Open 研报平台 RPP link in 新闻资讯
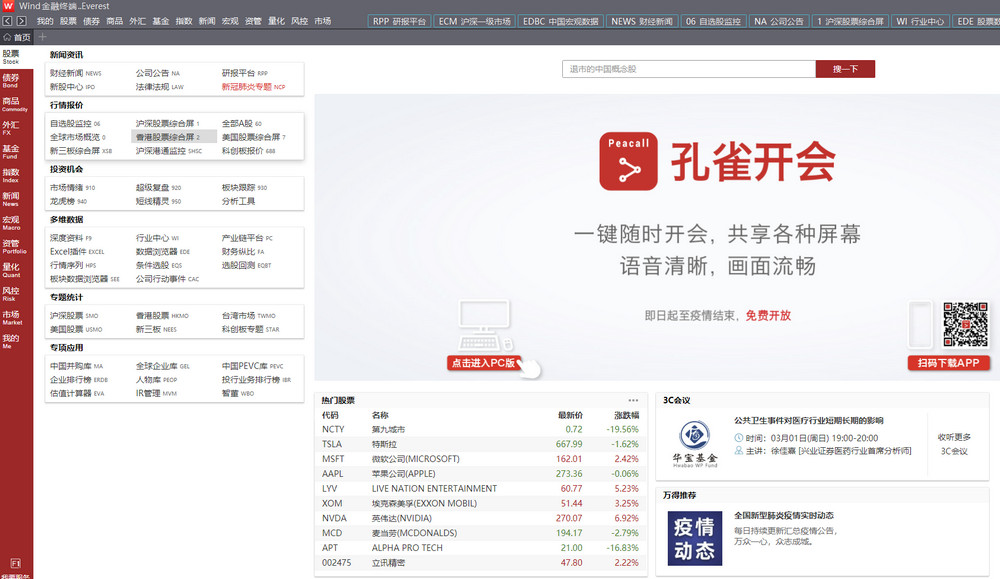The image size is (1000, 579). [x=245, y=73]
